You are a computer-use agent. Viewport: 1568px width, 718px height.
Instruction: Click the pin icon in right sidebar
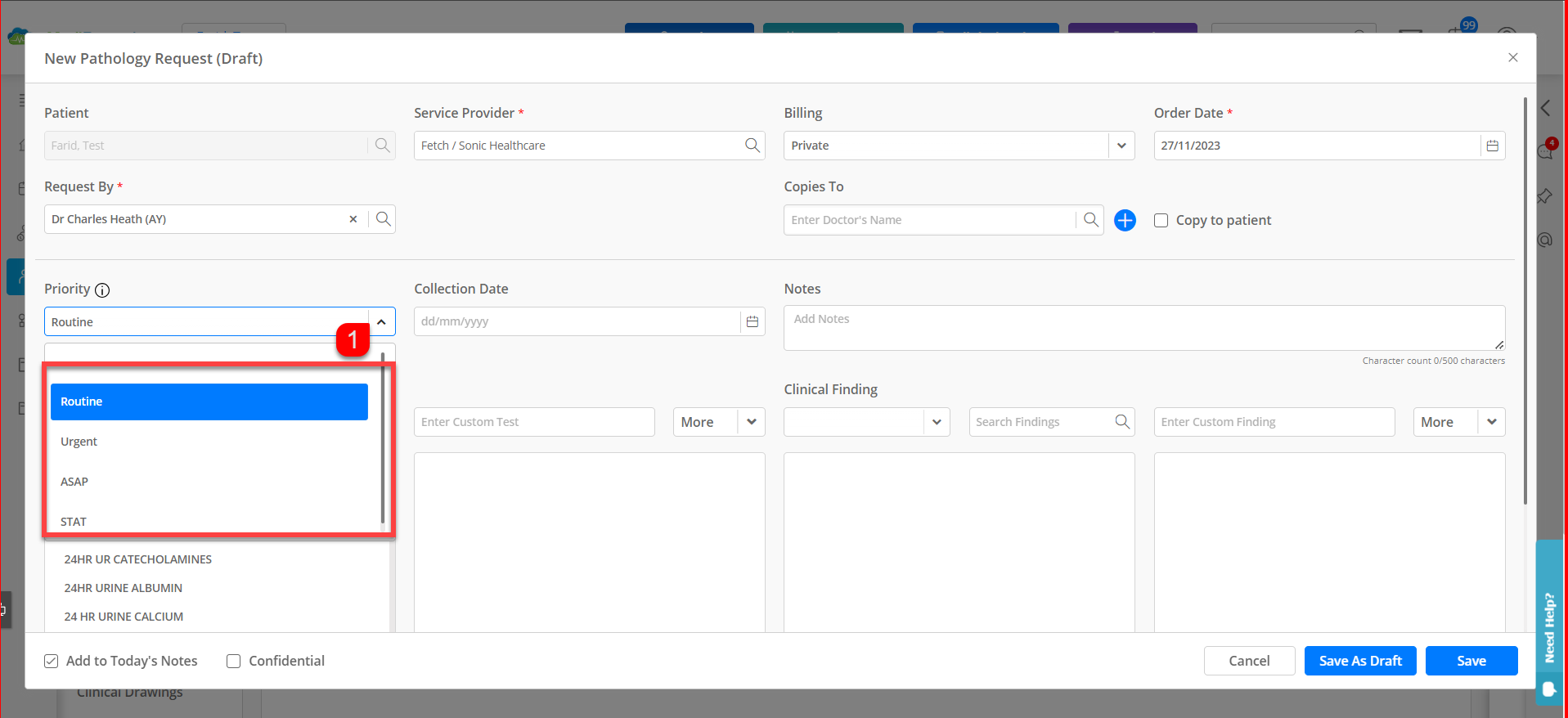click(x=1545, y=196)
